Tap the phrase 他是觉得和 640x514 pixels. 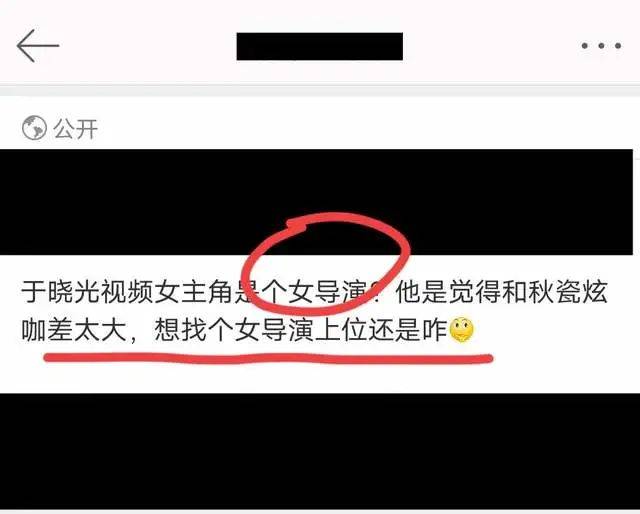point(461,291)
